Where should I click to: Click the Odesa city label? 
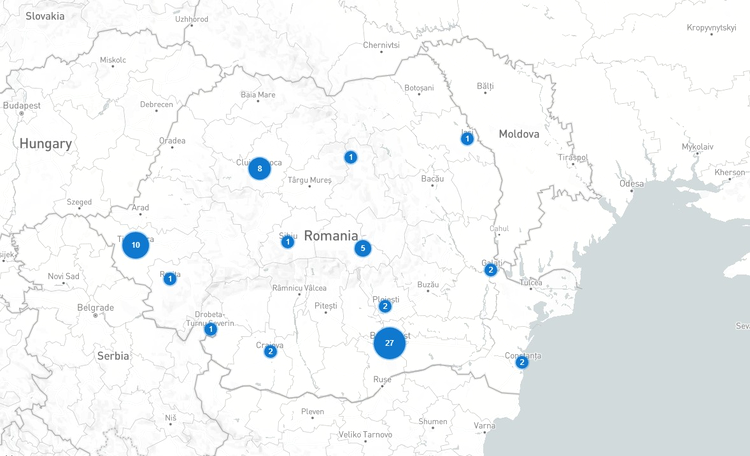(631, 184)
